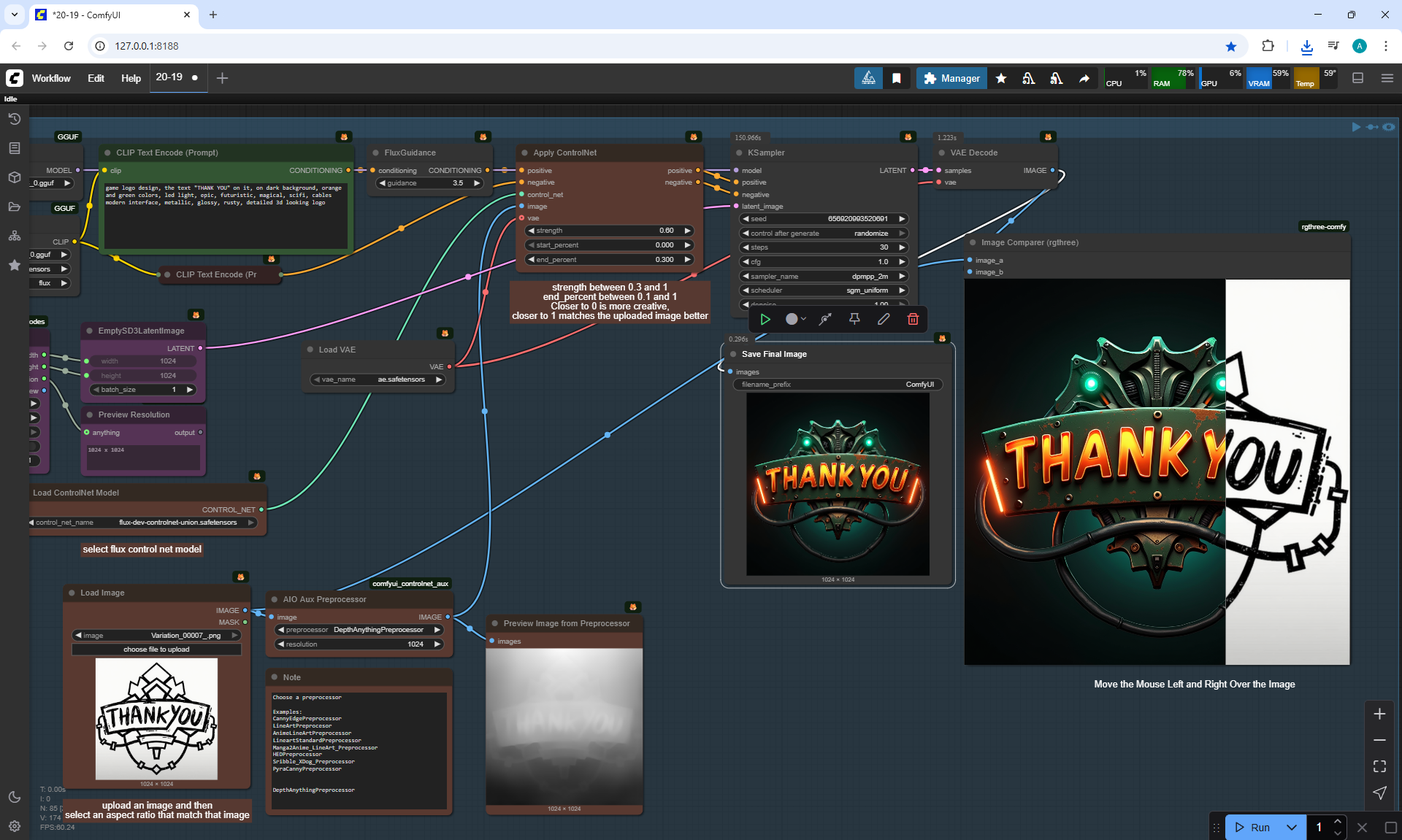Image resolution: width=1402 pixels, height=840 pixels.
Task: Click the pencil edit icon in node toolbox
Action: click(x=884, y=319)
